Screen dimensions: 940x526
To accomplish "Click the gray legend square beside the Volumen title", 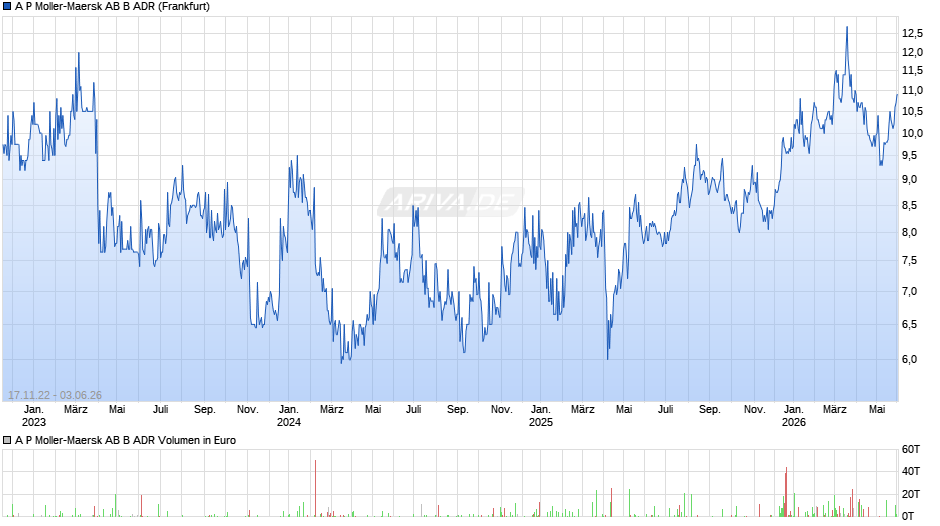I will click(7, 440).
